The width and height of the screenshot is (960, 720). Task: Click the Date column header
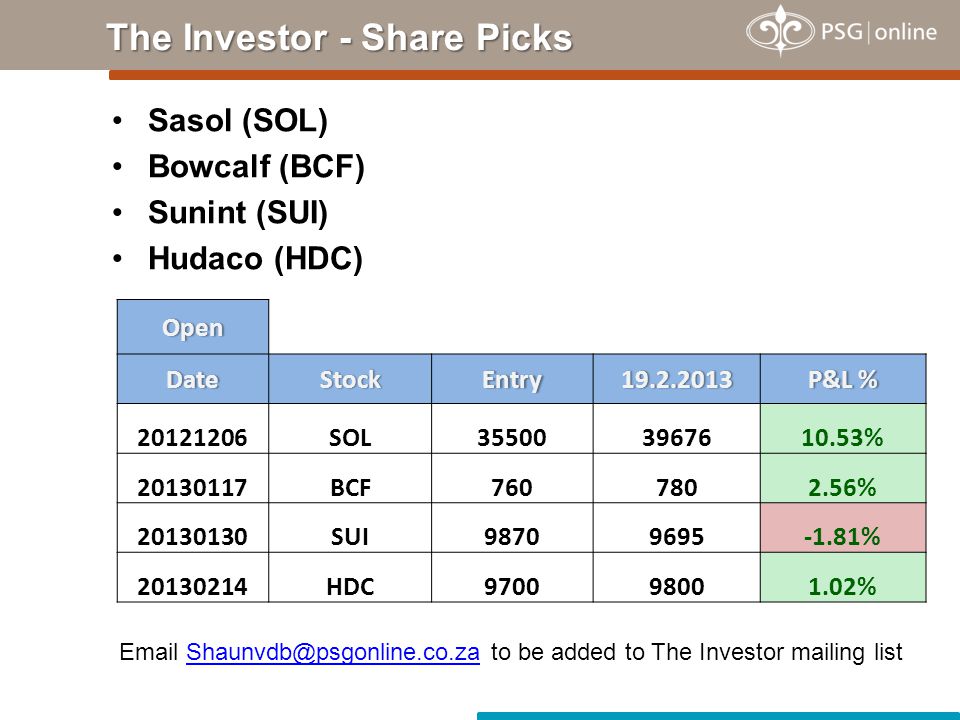[193, 379]
